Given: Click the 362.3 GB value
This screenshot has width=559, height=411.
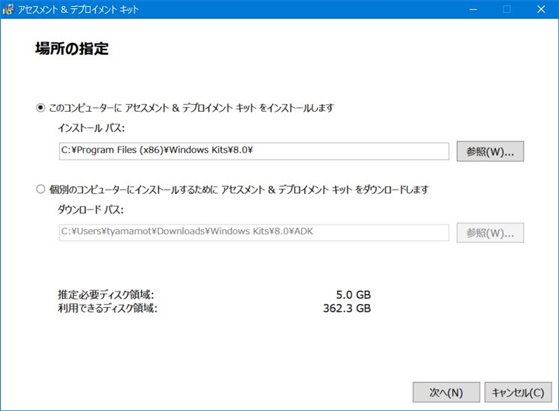Looking at the screenshot, I should coord(347,308).
